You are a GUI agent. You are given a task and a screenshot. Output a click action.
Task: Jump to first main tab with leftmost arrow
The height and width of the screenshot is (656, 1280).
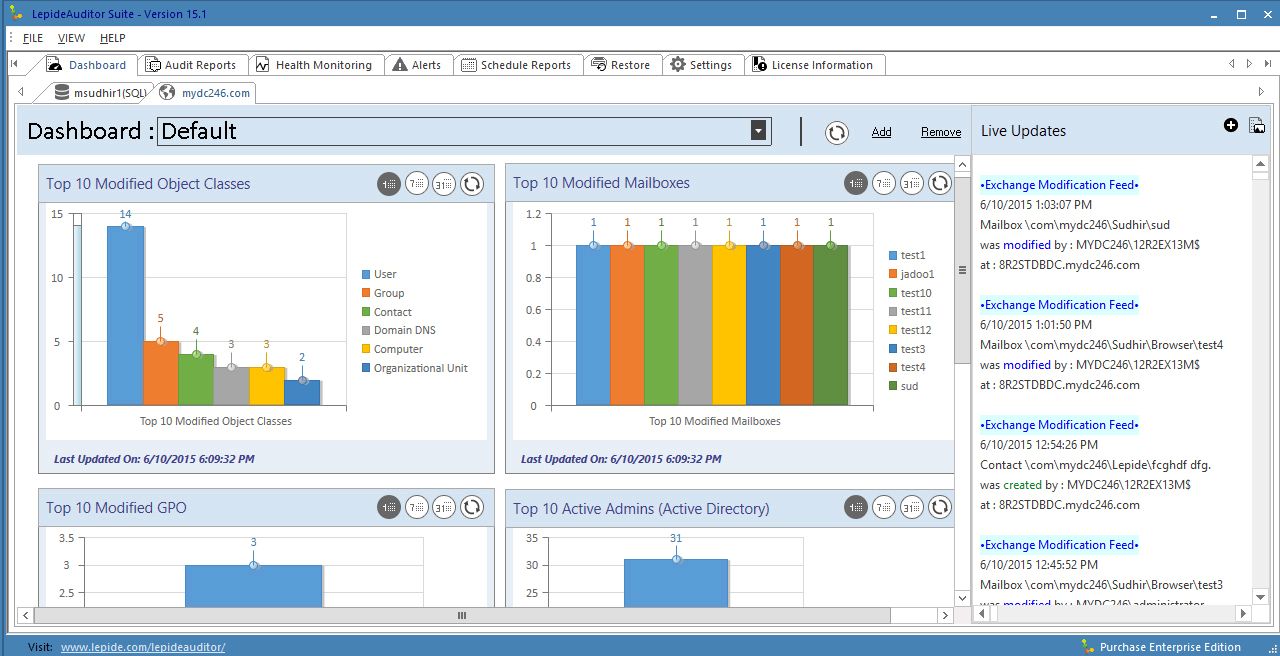pos(15,65)
